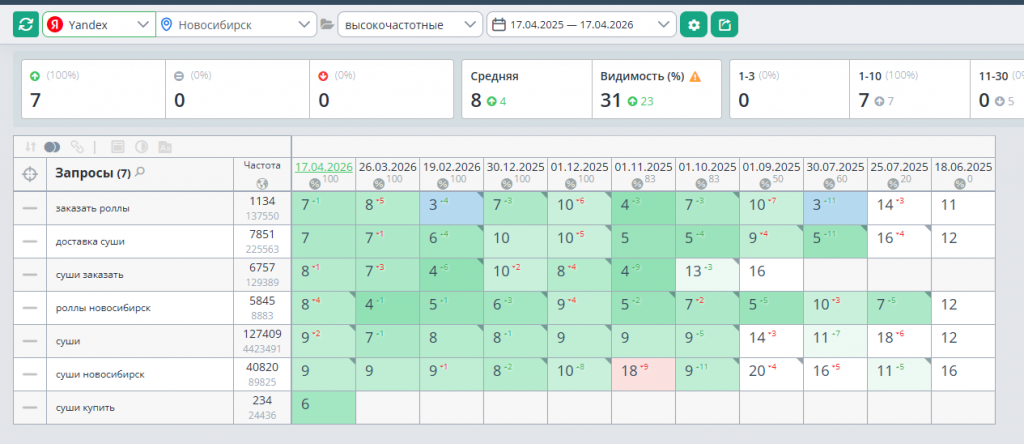
Task: Expand the высокочастотные group dropdown
Action: (x=410, y=25)
